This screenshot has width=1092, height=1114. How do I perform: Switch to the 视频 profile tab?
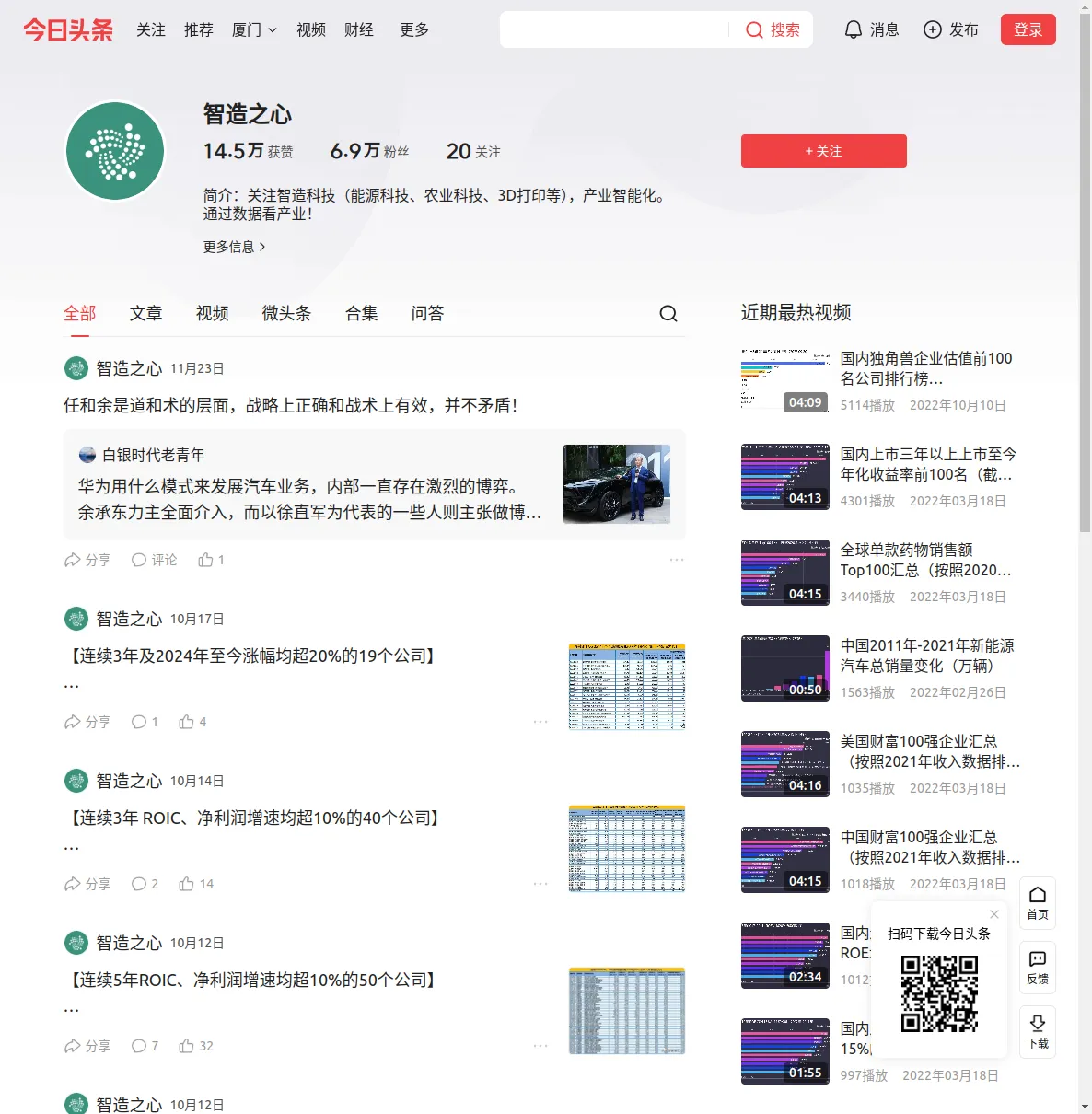[x=213, y=314]
